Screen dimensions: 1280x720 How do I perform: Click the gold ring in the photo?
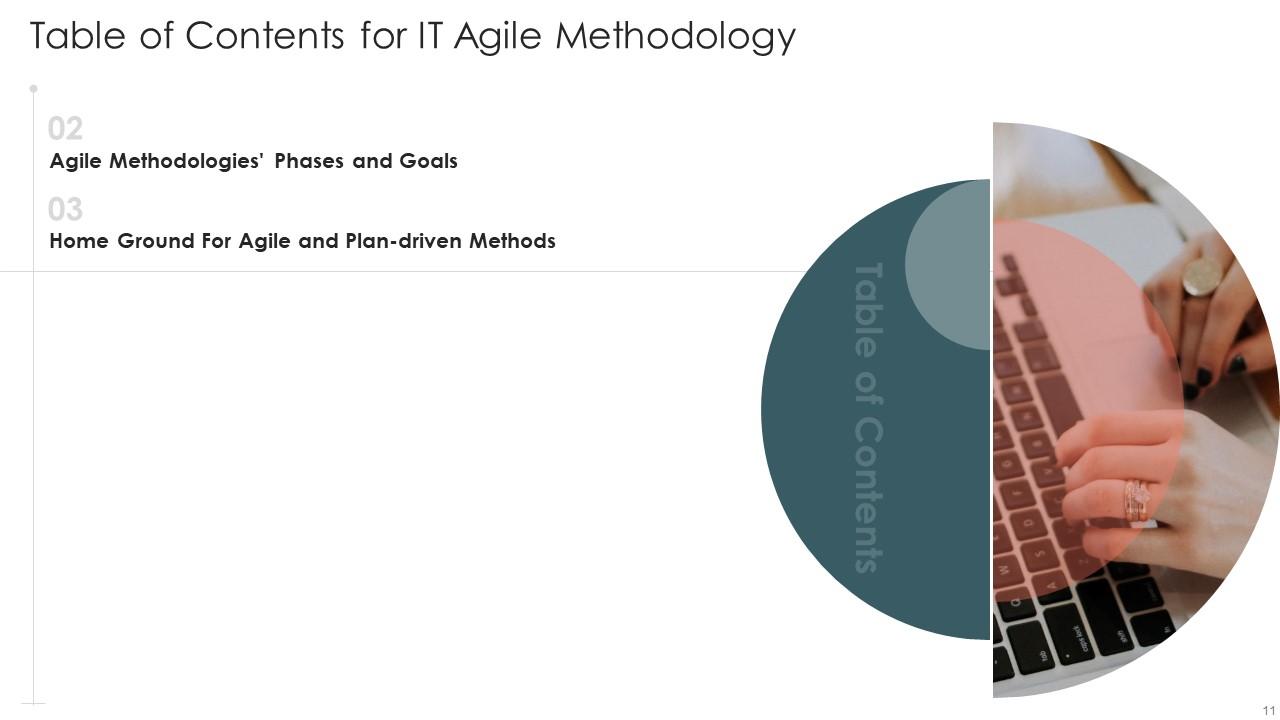coord(1201,277)
